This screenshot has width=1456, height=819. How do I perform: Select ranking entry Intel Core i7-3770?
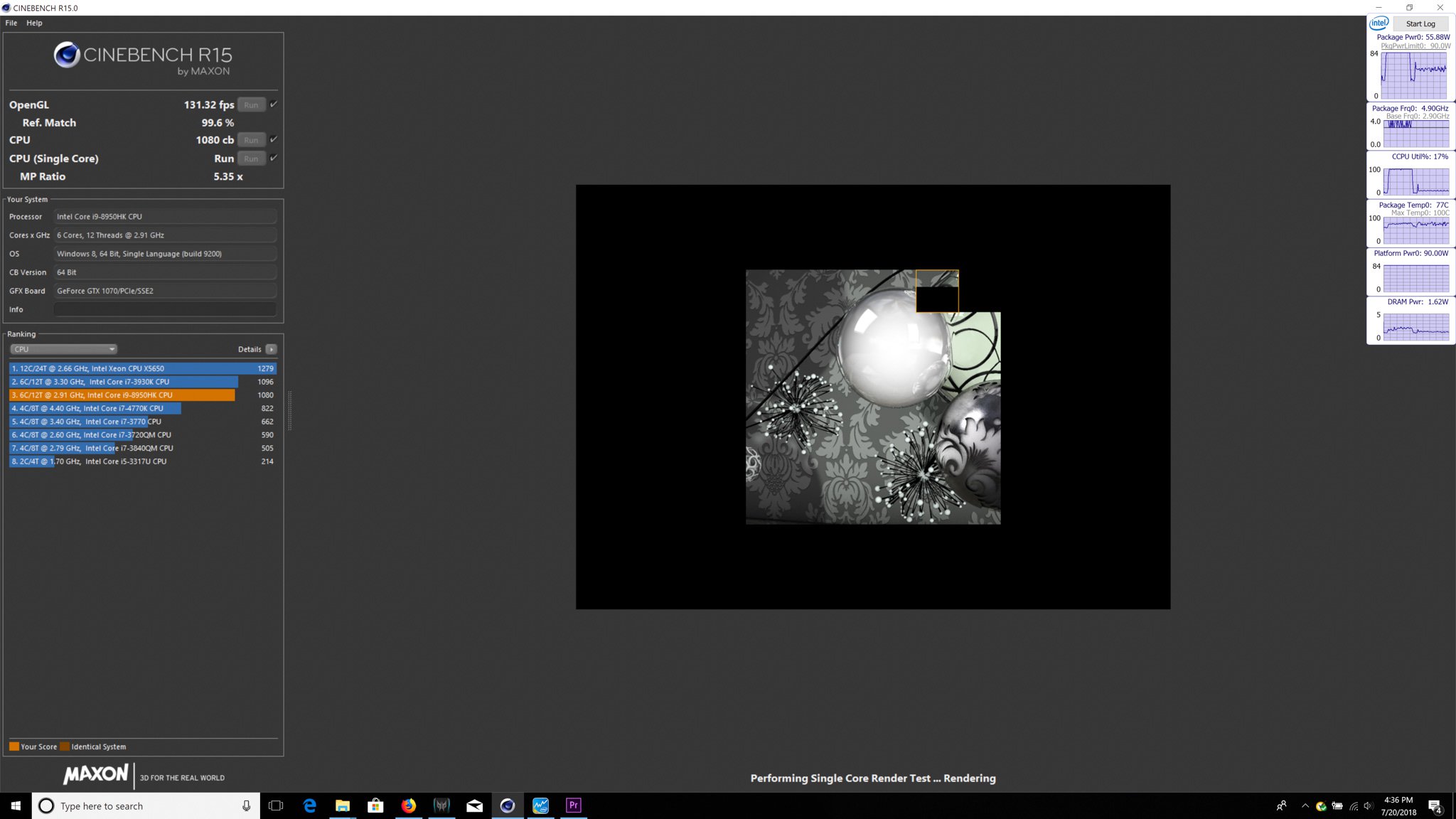(x=143, y=422)
